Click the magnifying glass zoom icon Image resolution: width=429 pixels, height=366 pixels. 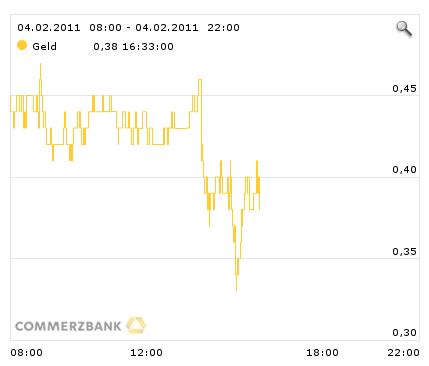[404, 29]
